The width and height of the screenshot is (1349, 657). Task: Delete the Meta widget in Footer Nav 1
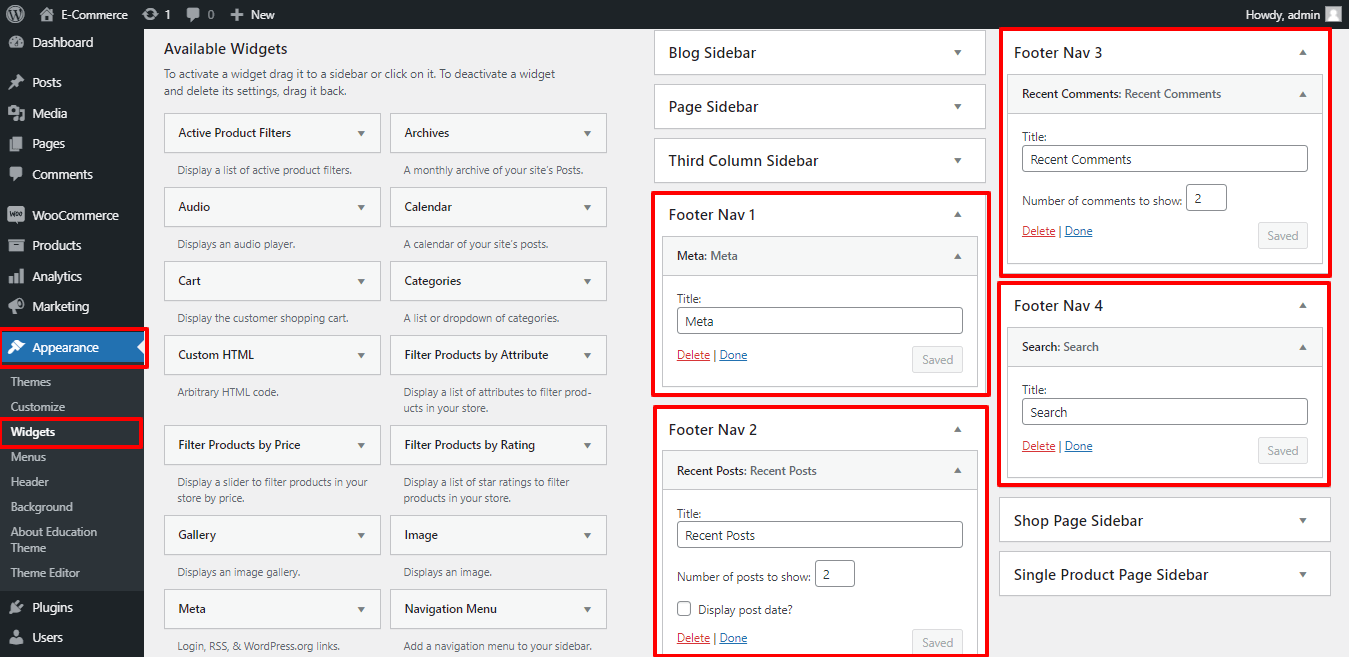(693, 355)
